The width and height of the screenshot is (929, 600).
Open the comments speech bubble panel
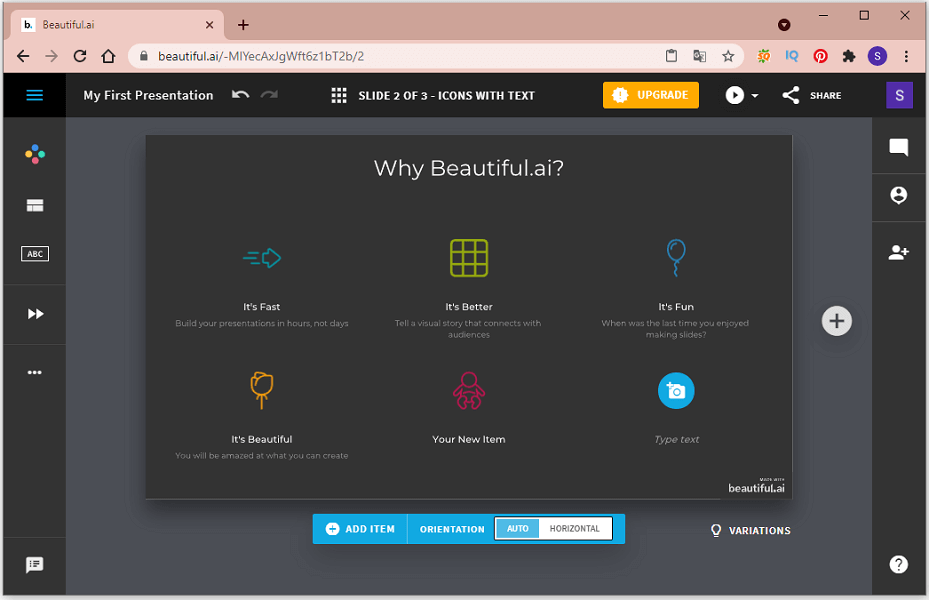pos(899,147)
